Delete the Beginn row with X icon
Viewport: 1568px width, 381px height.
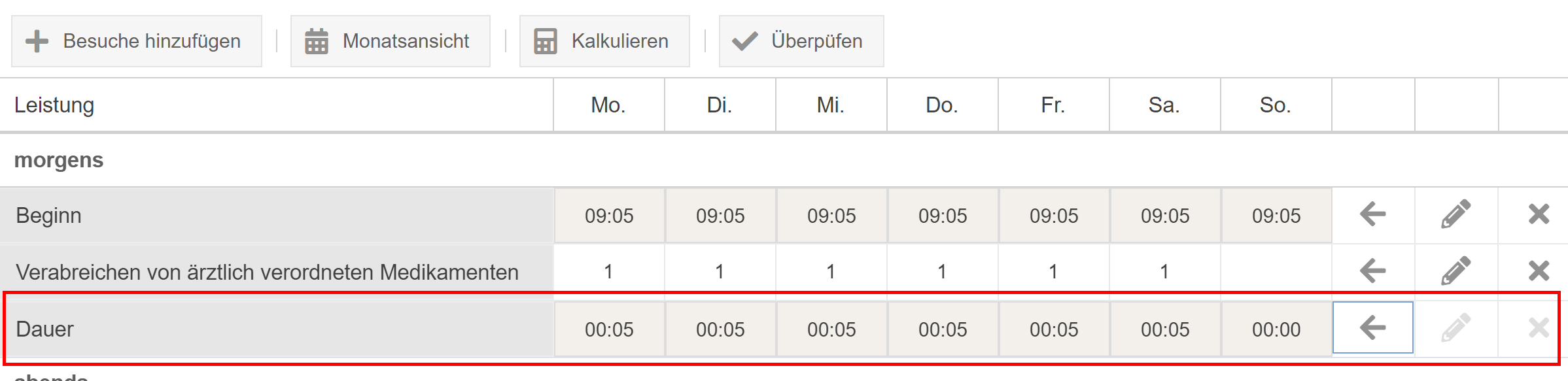click(1539, 214)
